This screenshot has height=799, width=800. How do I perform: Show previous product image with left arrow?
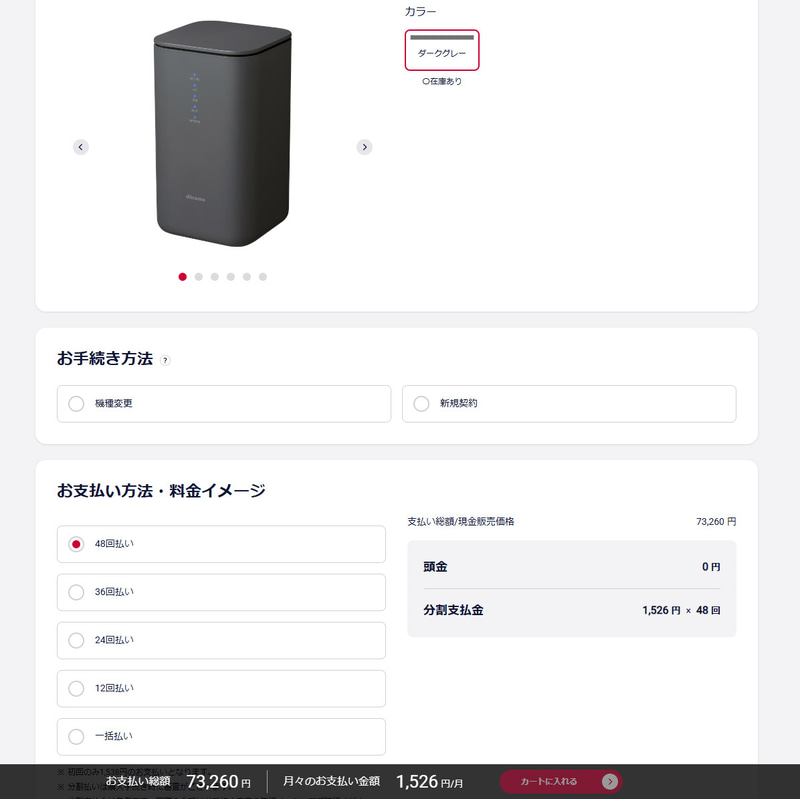coord(81,147)
